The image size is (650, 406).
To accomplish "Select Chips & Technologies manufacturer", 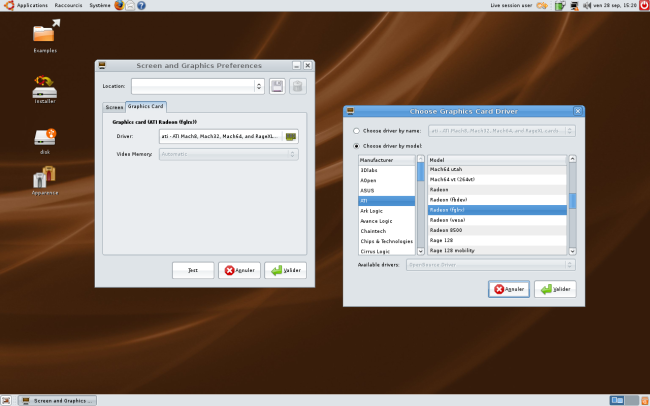I will point(387,241).
